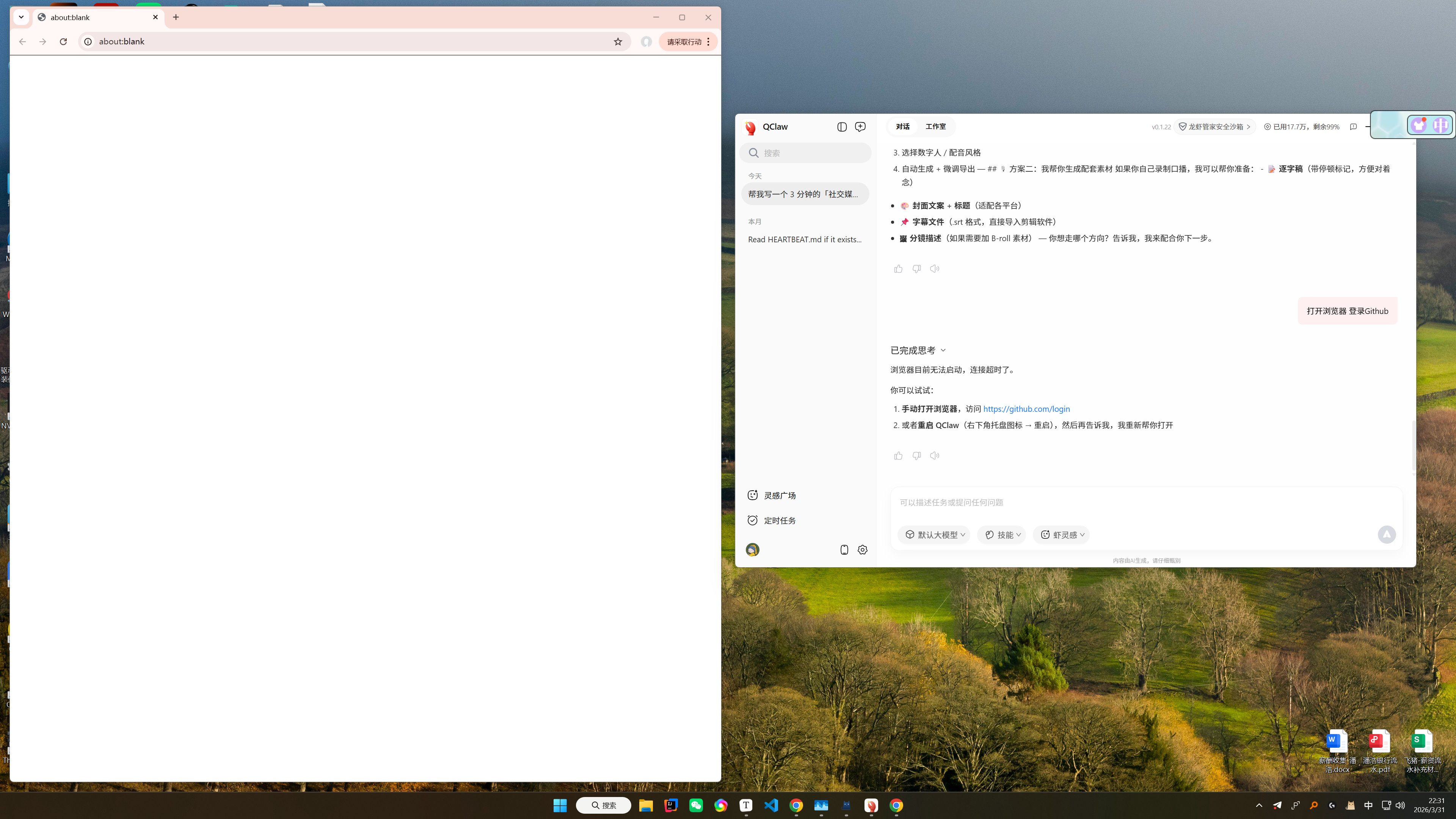
Task: Open IntelliJ IDEA from the taskbar
Action: (671, 805)
